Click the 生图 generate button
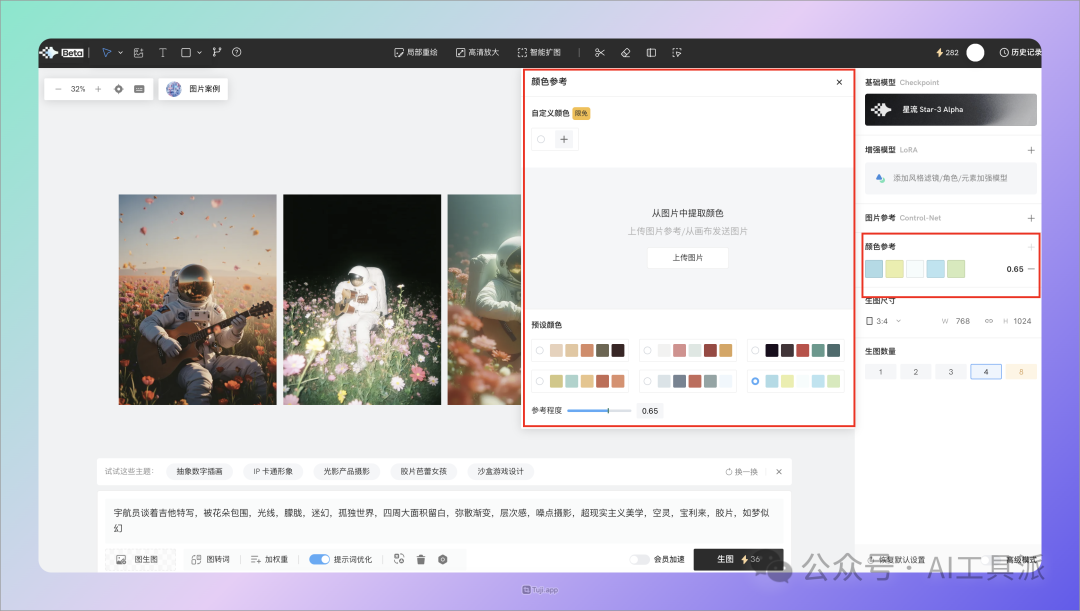 coord(738,559)
